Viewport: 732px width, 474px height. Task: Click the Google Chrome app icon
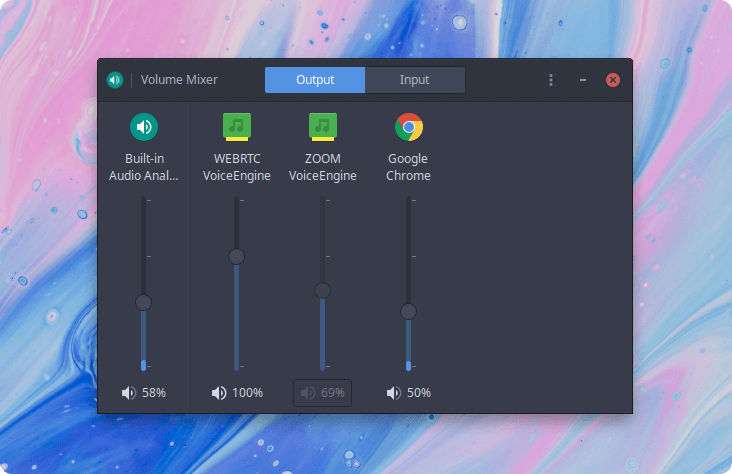point(408,127)
